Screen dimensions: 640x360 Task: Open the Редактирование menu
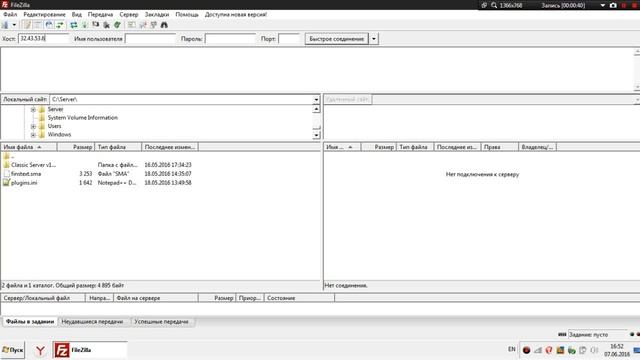coord(44,14)
